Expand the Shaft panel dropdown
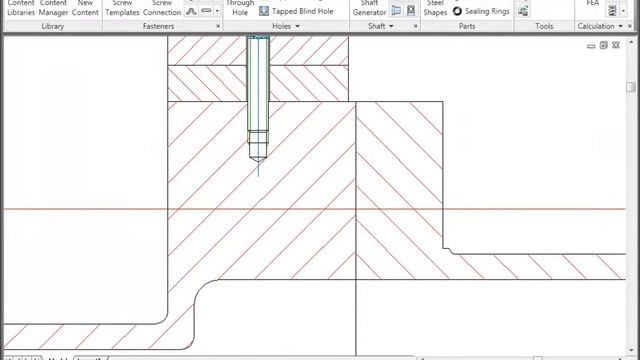Screen dimensions: 640x360 coord(391,27)
